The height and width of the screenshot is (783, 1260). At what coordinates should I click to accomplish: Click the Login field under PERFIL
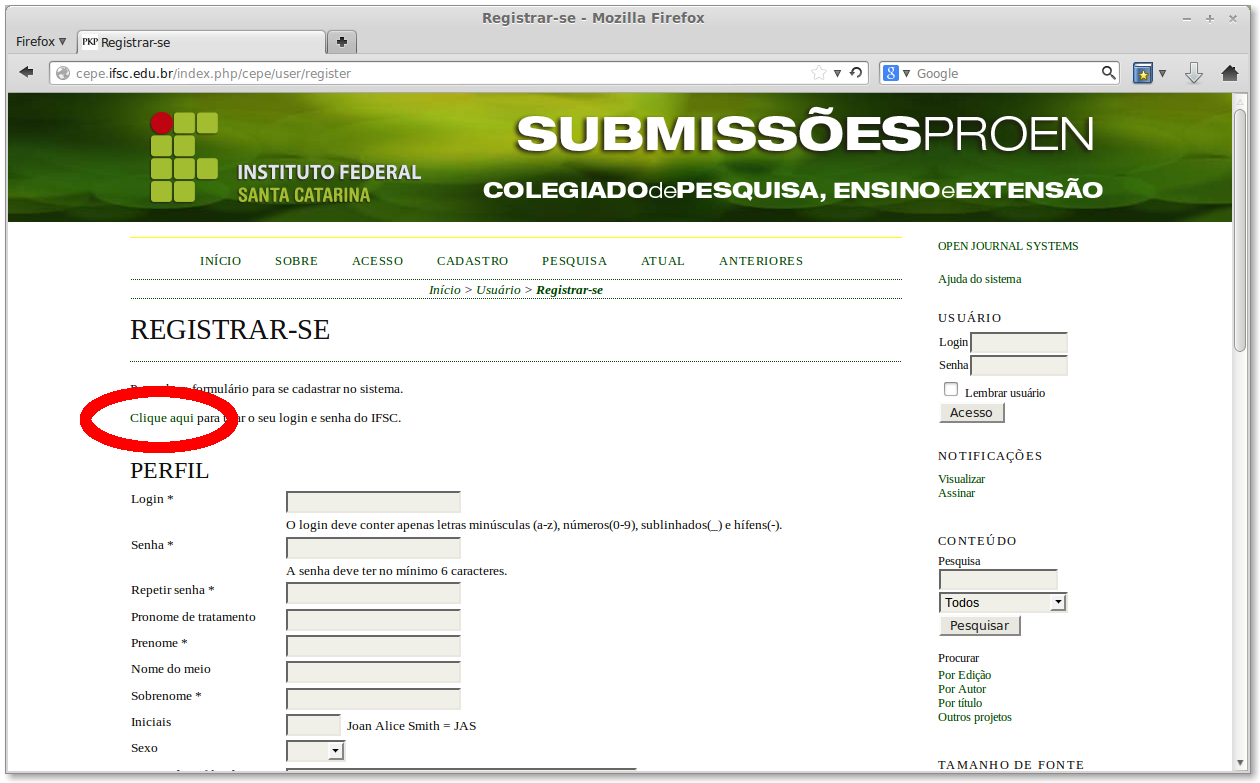coord(372,501)
